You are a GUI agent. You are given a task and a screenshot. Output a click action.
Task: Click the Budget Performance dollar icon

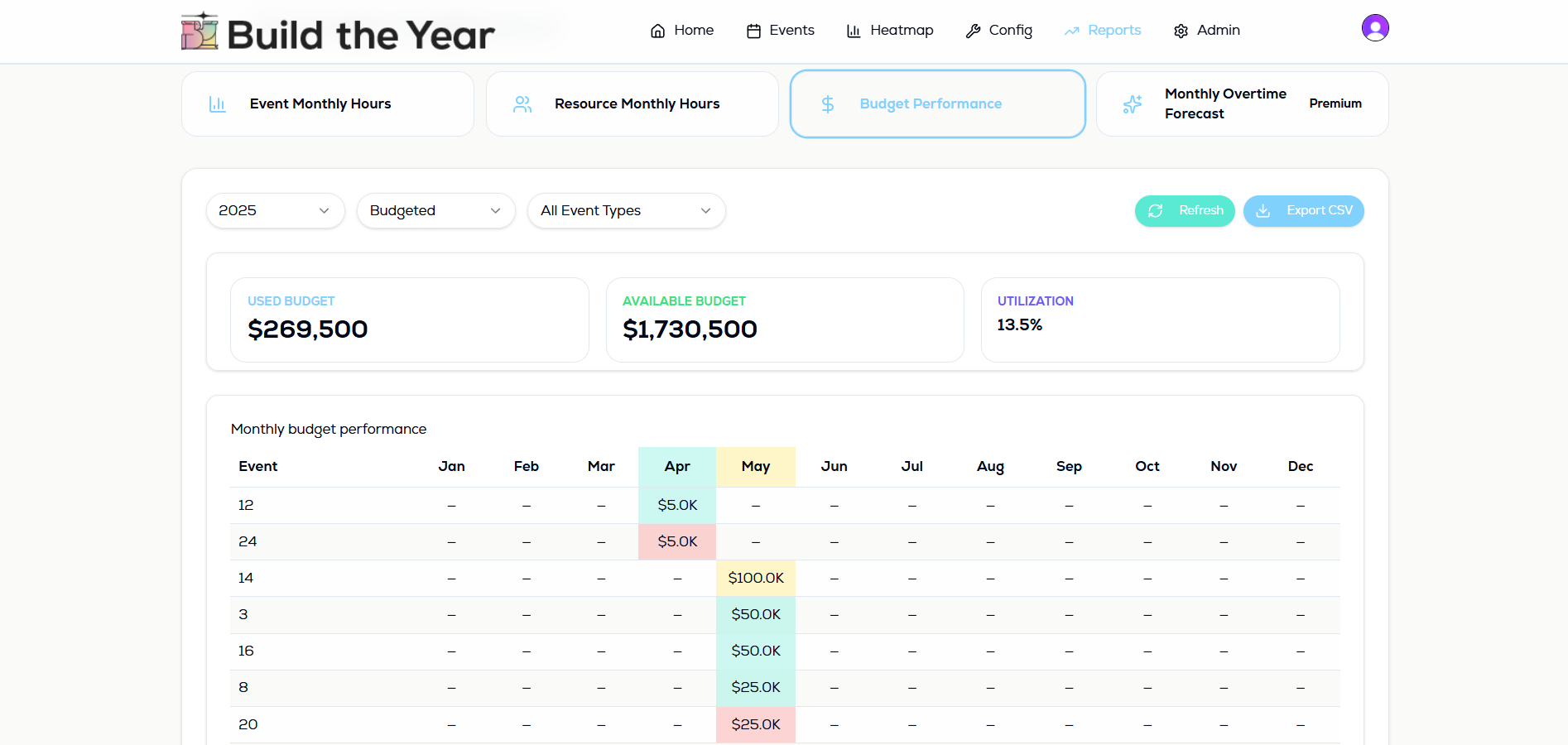[x=828, y=104]
